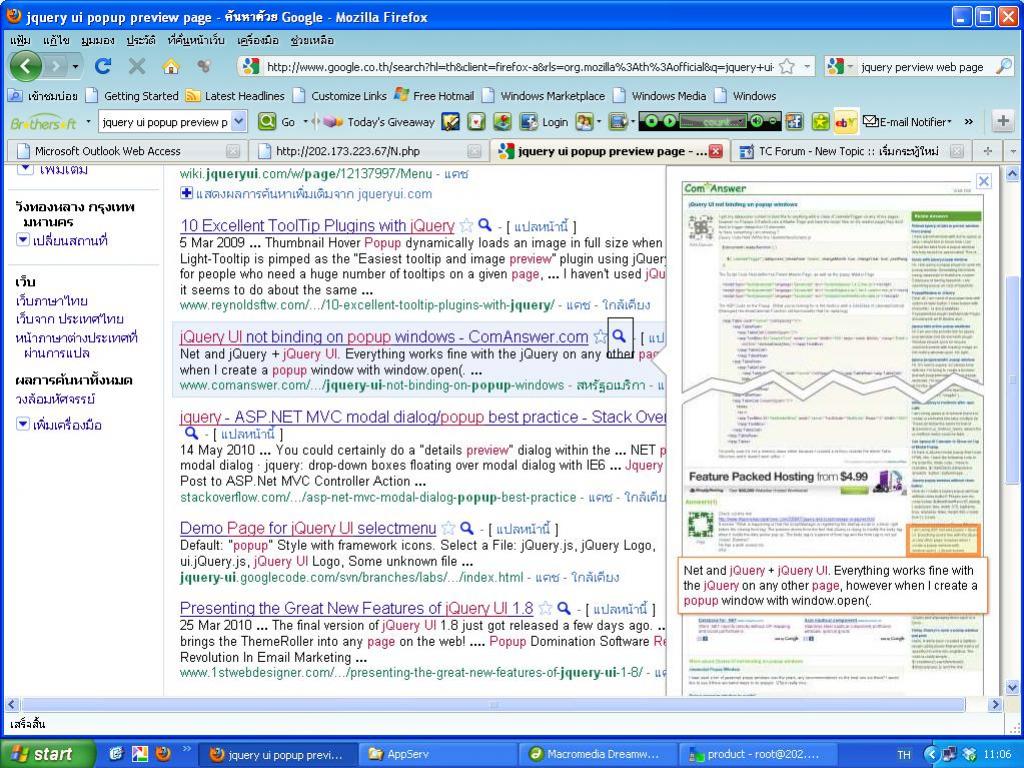
Task: Star the Demo Page for jQuery UI selectmenu result
Action: click(448, 528)
